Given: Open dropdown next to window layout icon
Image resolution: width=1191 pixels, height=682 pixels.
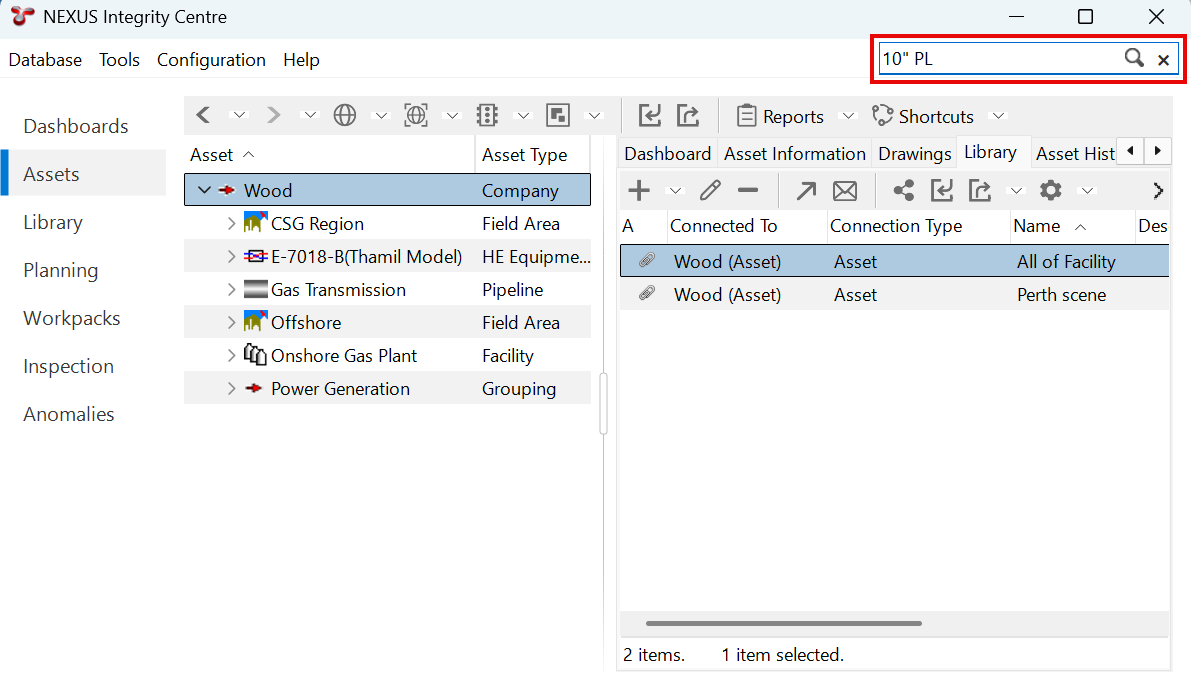Looking at the screenshot, I should pos(595,116).
